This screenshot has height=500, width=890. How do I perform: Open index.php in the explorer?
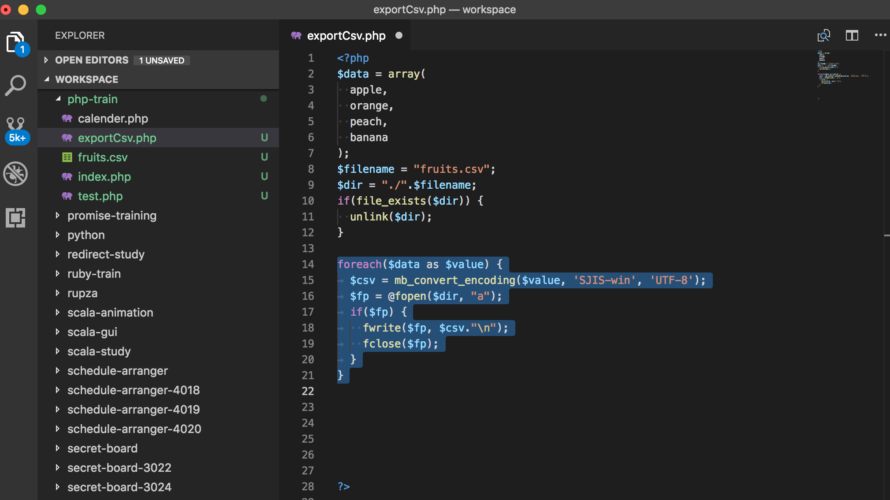click(158, 177)
